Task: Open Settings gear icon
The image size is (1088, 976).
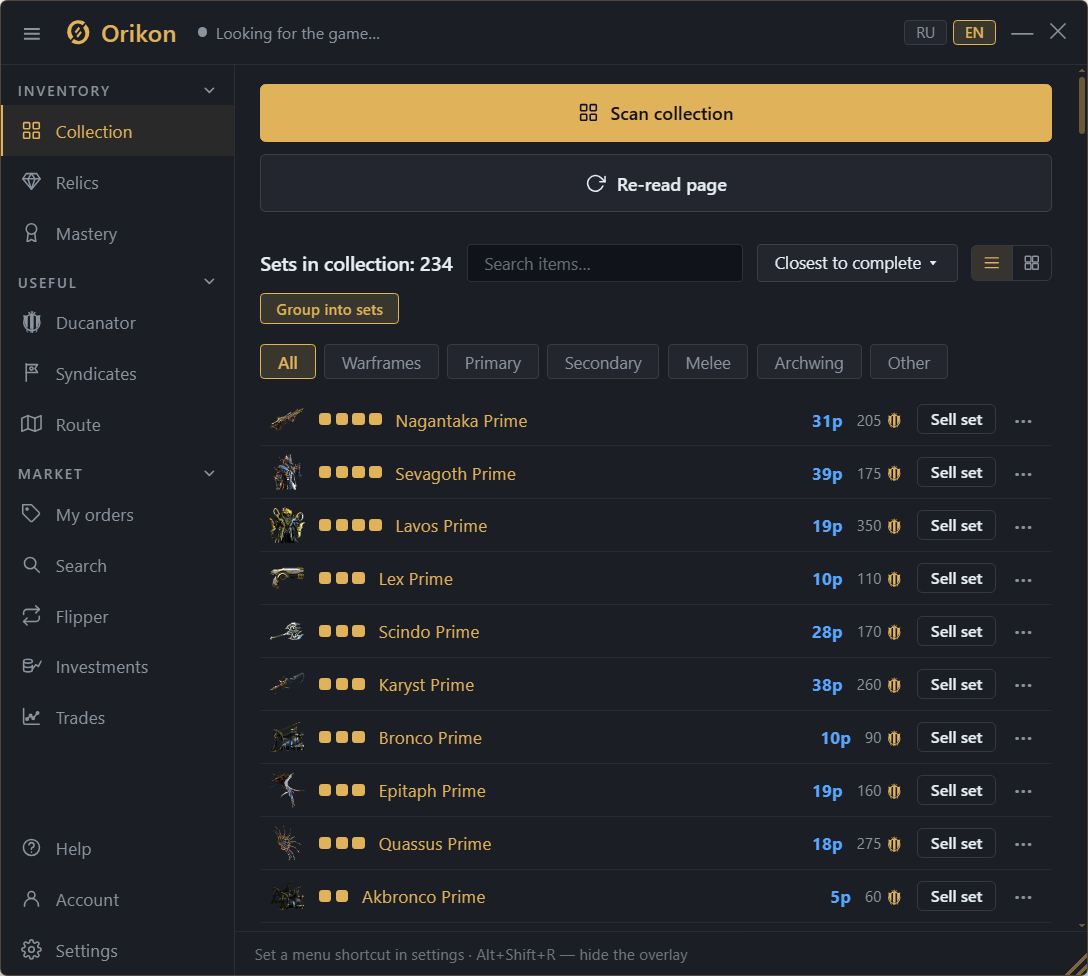Action: point(31,950)
